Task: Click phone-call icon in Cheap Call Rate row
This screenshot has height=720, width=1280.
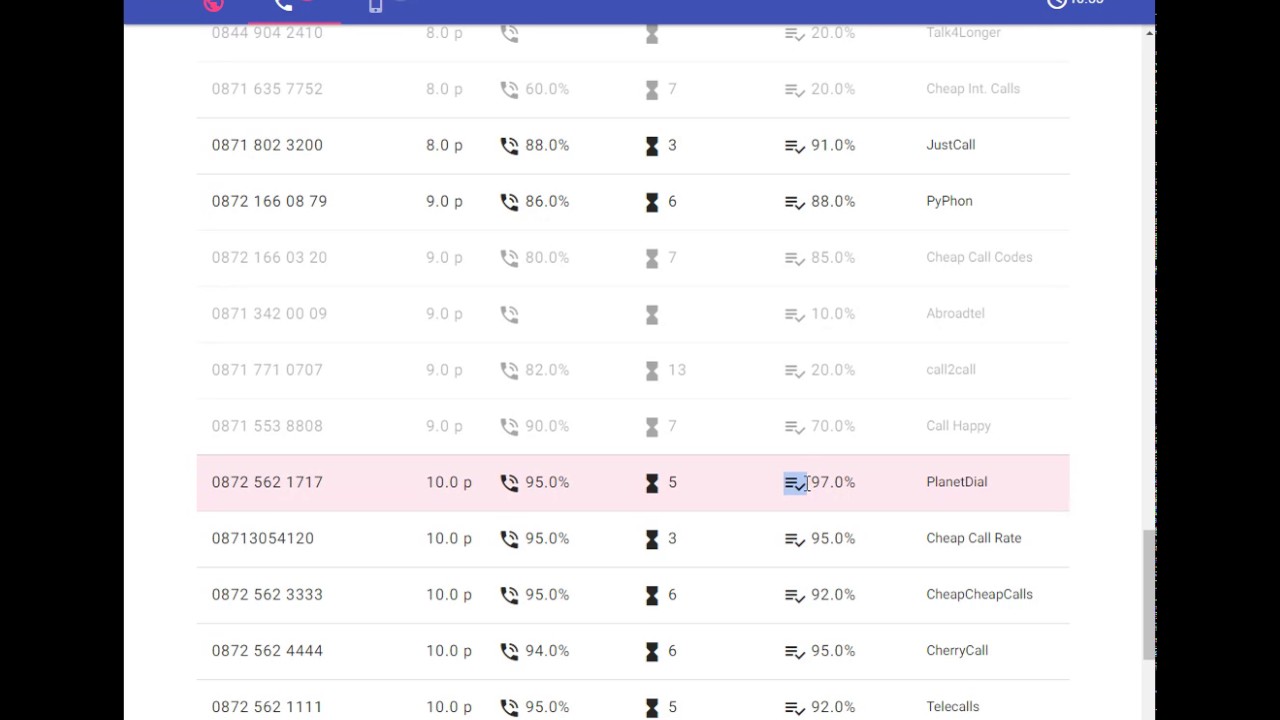Action: click(x=510, y=539)
